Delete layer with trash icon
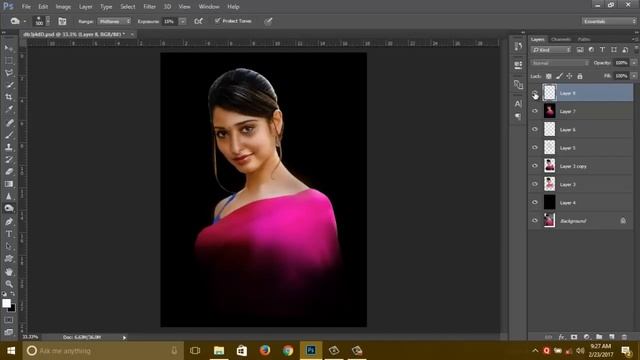 click(x=624, y=337)
